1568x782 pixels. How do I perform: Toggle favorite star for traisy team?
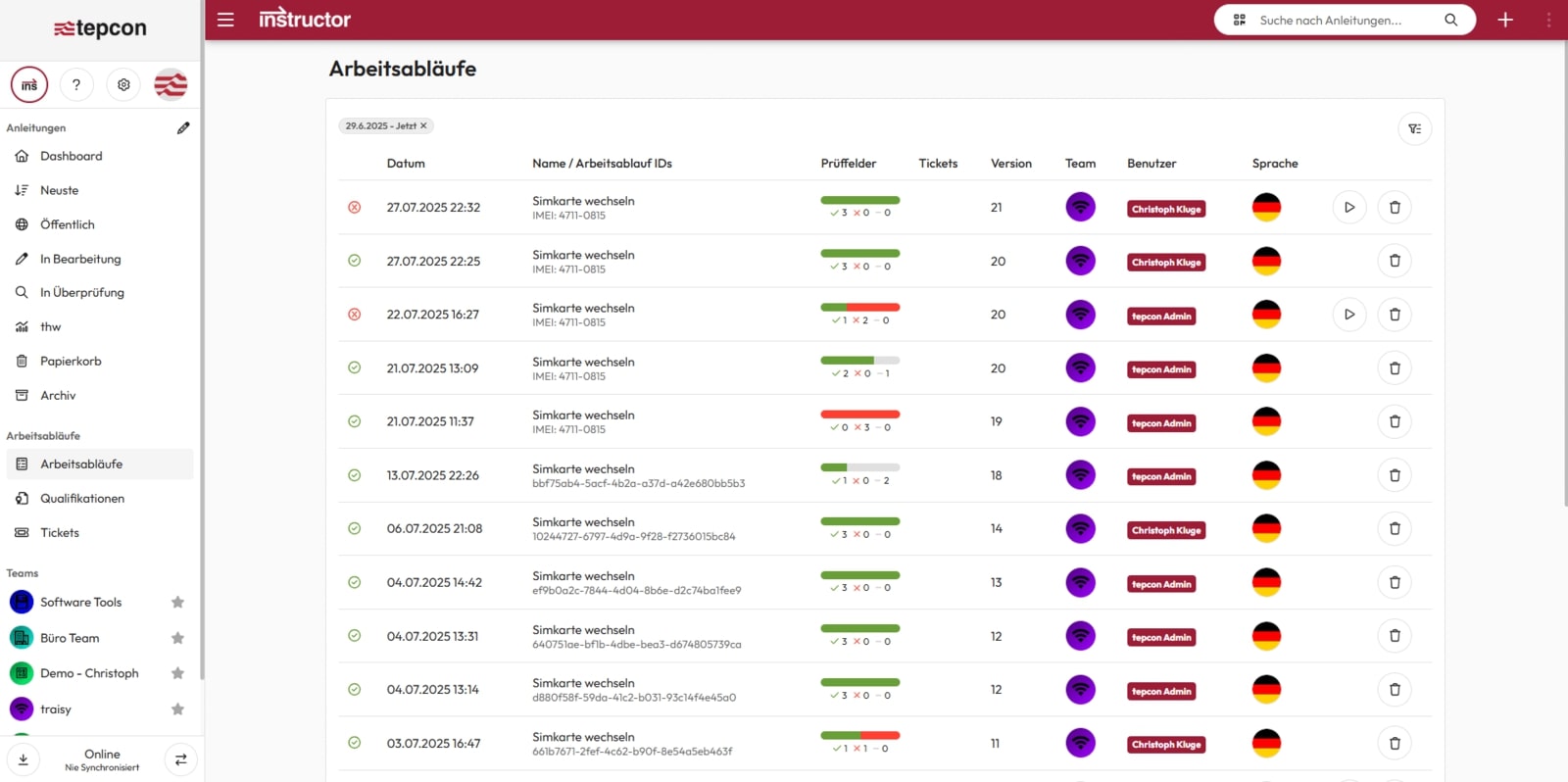coord(177,709)
